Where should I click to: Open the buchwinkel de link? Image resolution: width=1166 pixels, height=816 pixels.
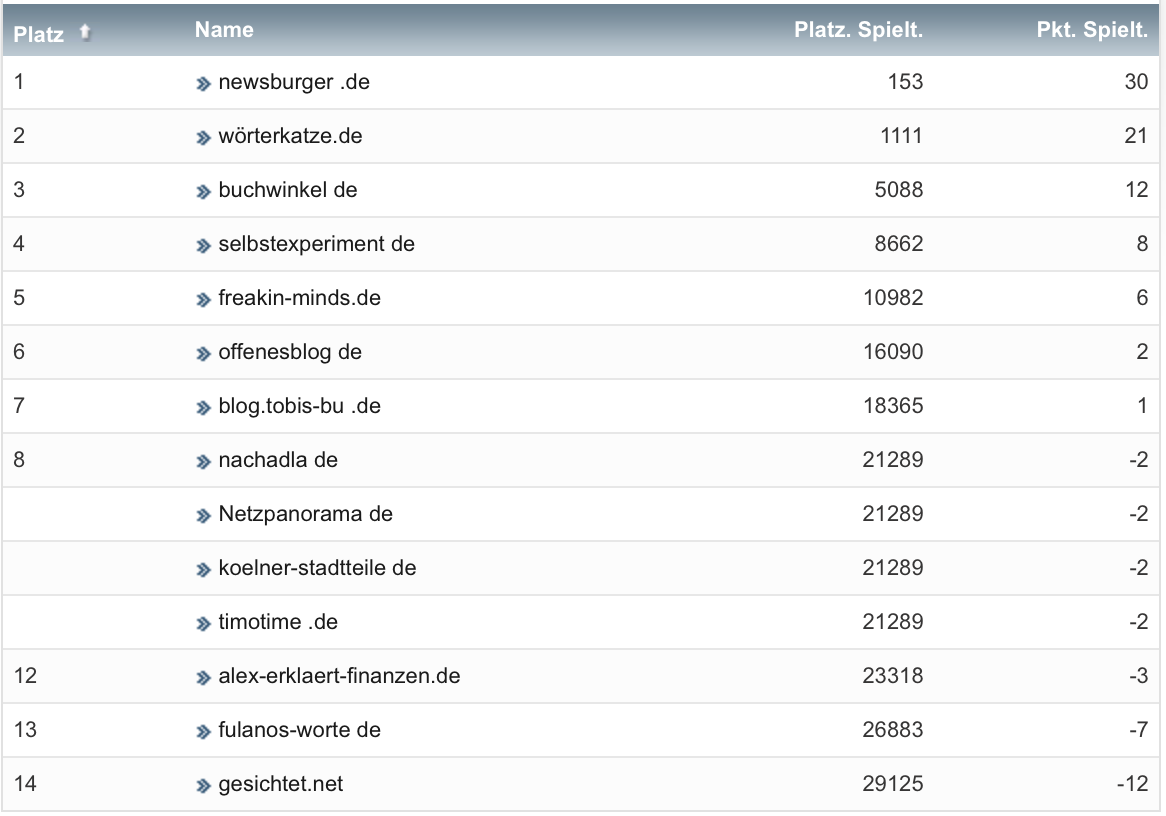pyautogui.click(x=288, y=190)
